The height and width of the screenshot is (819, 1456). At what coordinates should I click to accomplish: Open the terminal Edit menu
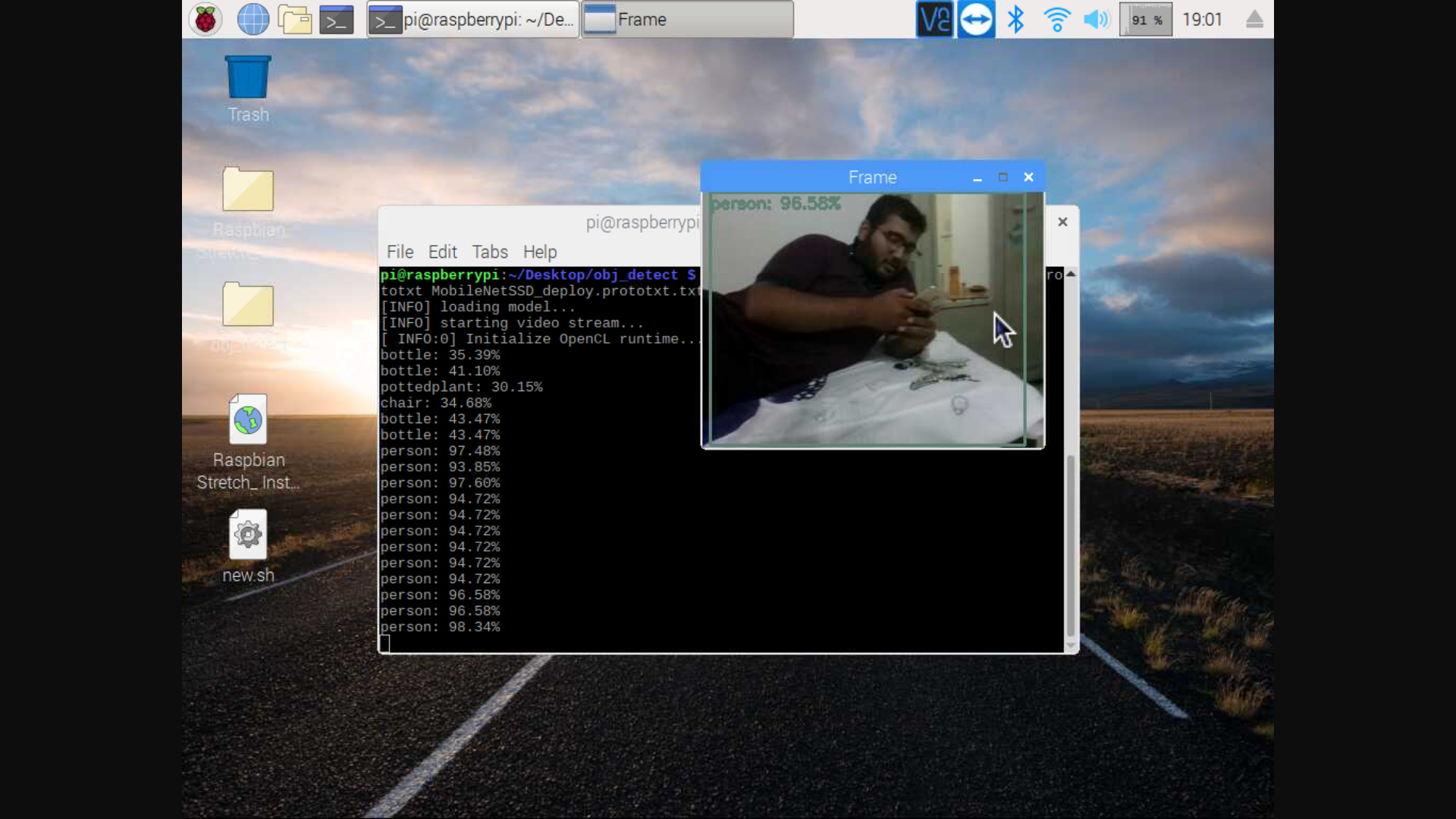click(x=442, y=252)
